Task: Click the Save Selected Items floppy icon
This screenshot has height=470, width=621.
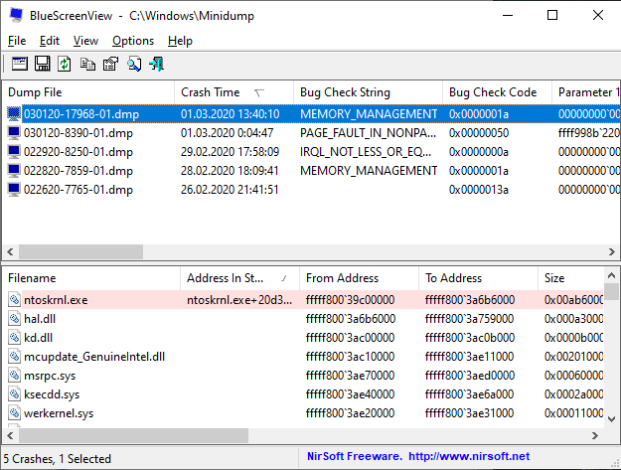Action: pos(42,64)
